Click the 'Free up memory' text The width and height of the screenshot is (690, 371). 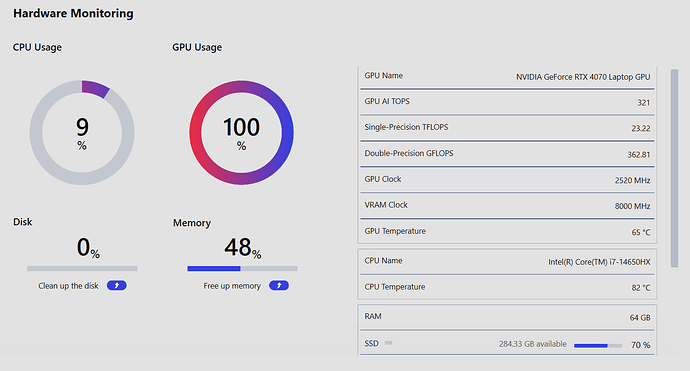point(232,286)
